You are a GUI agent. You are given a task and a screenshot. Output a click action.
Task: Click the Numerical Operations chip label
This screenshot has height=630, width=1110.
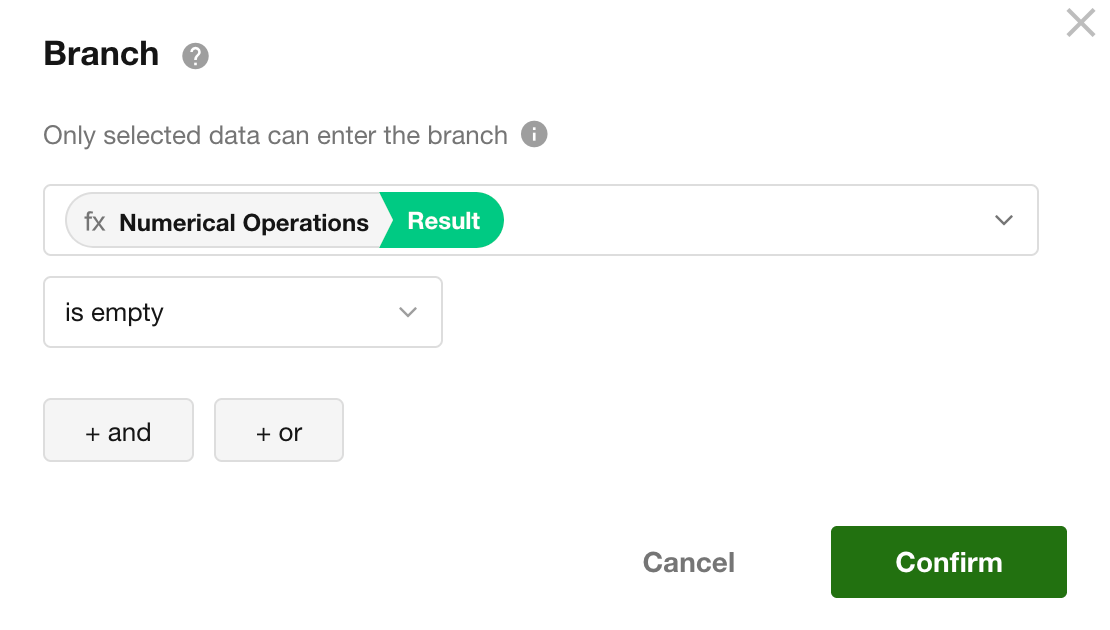pos(244,222)
